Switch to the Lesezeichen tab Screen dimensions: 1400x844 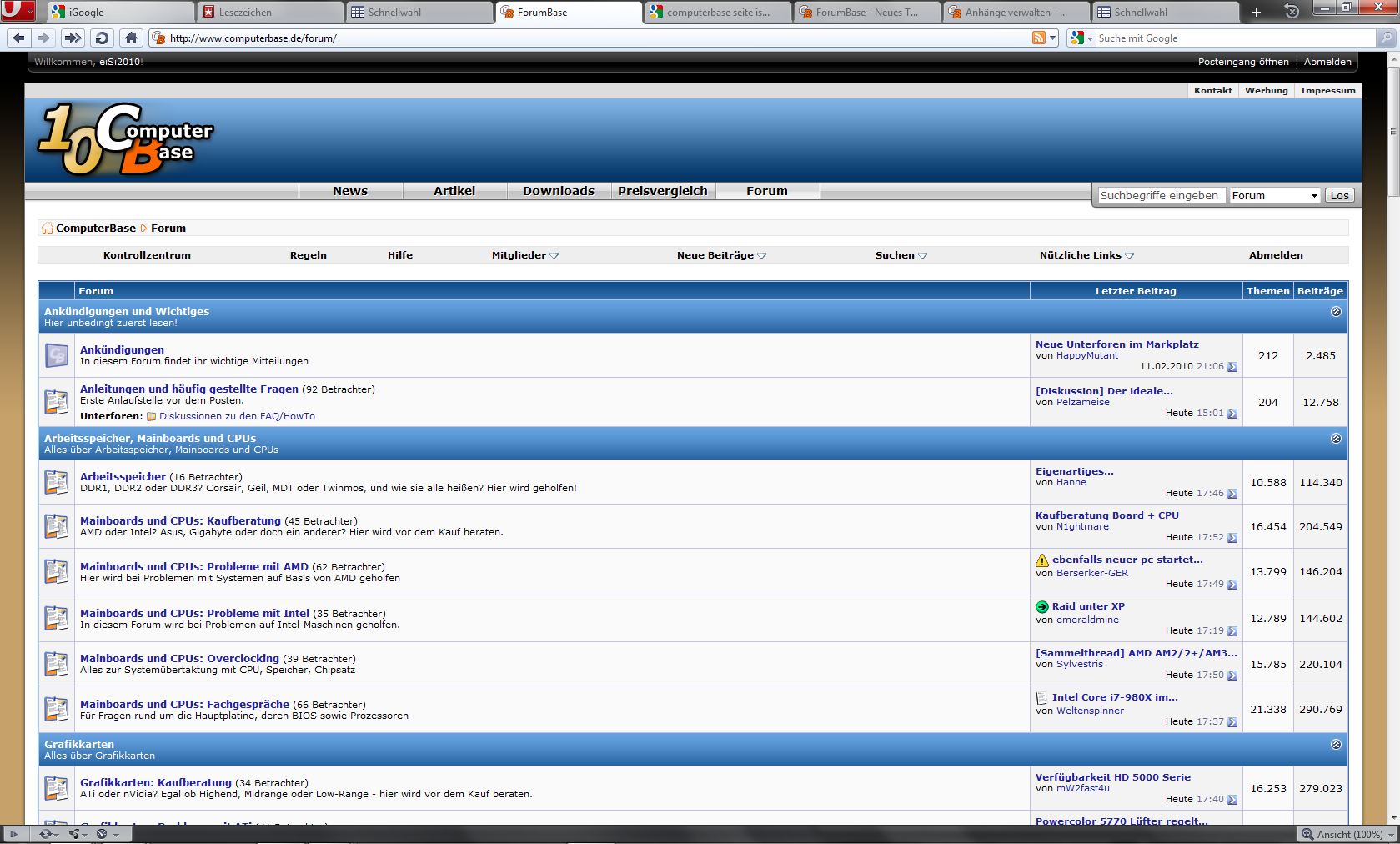pyautogui.click(x=268, y=12)
